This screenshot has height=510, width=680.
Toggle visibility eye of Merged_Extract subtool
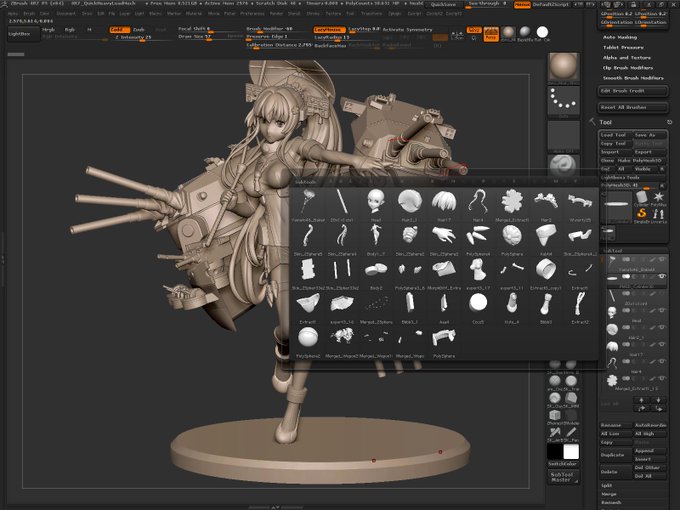[662, 379]
